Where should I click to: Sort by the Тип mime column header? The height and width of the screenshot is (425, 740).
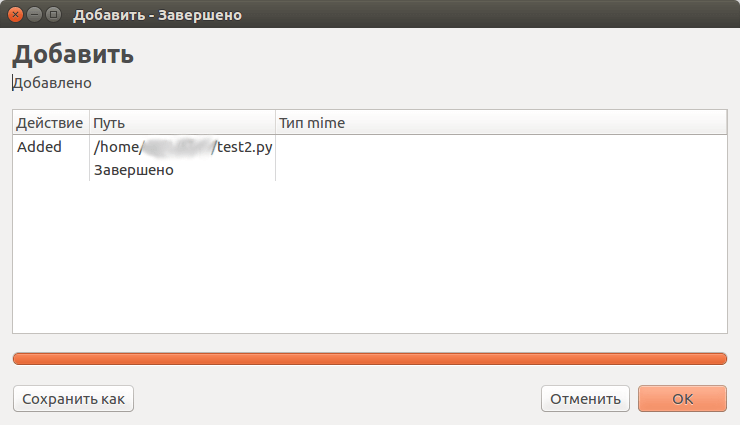point(501,123)
